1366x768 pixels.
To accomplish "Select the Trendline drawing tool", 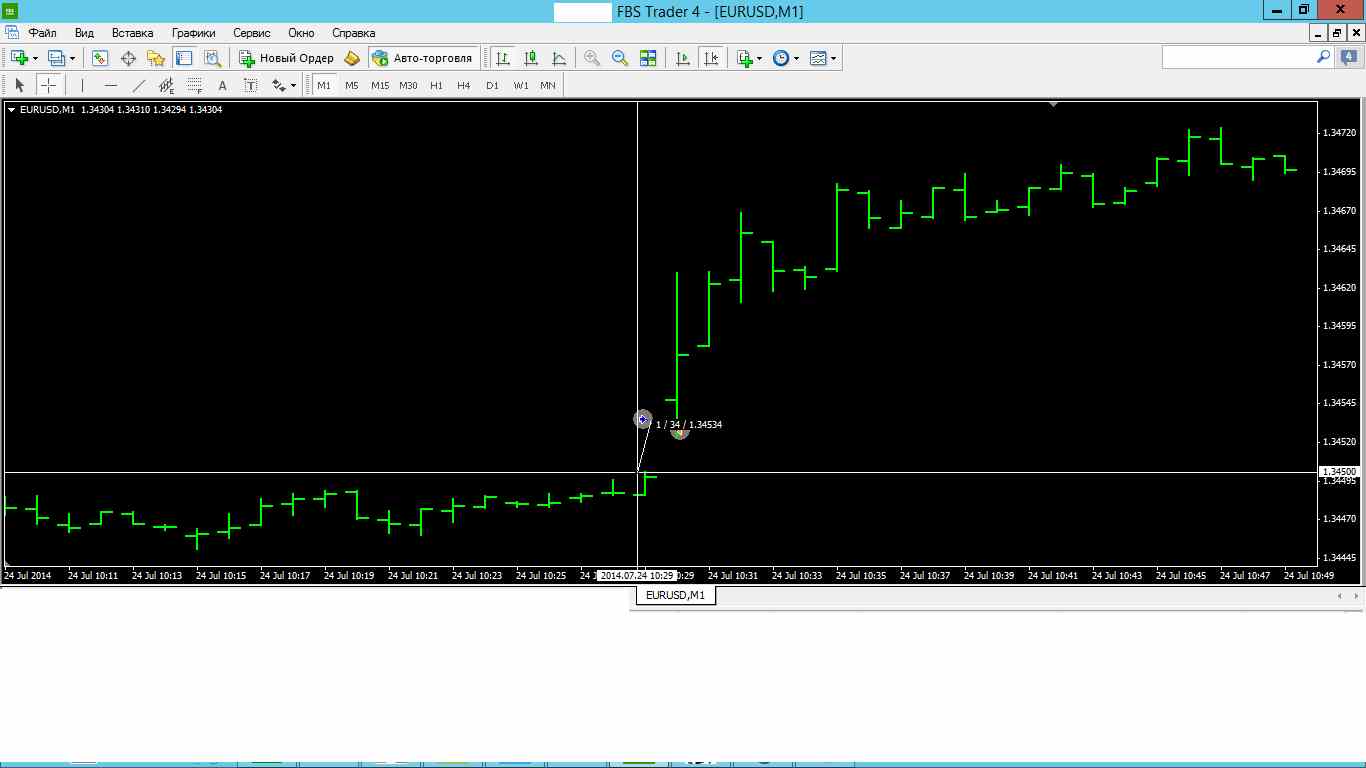I will (x=139, y=85).
